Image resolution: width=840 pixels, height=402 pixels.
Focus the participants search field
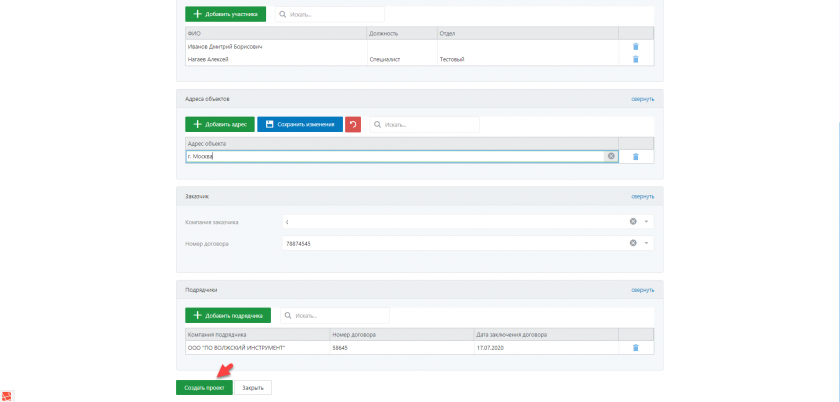tap(330, 14)
